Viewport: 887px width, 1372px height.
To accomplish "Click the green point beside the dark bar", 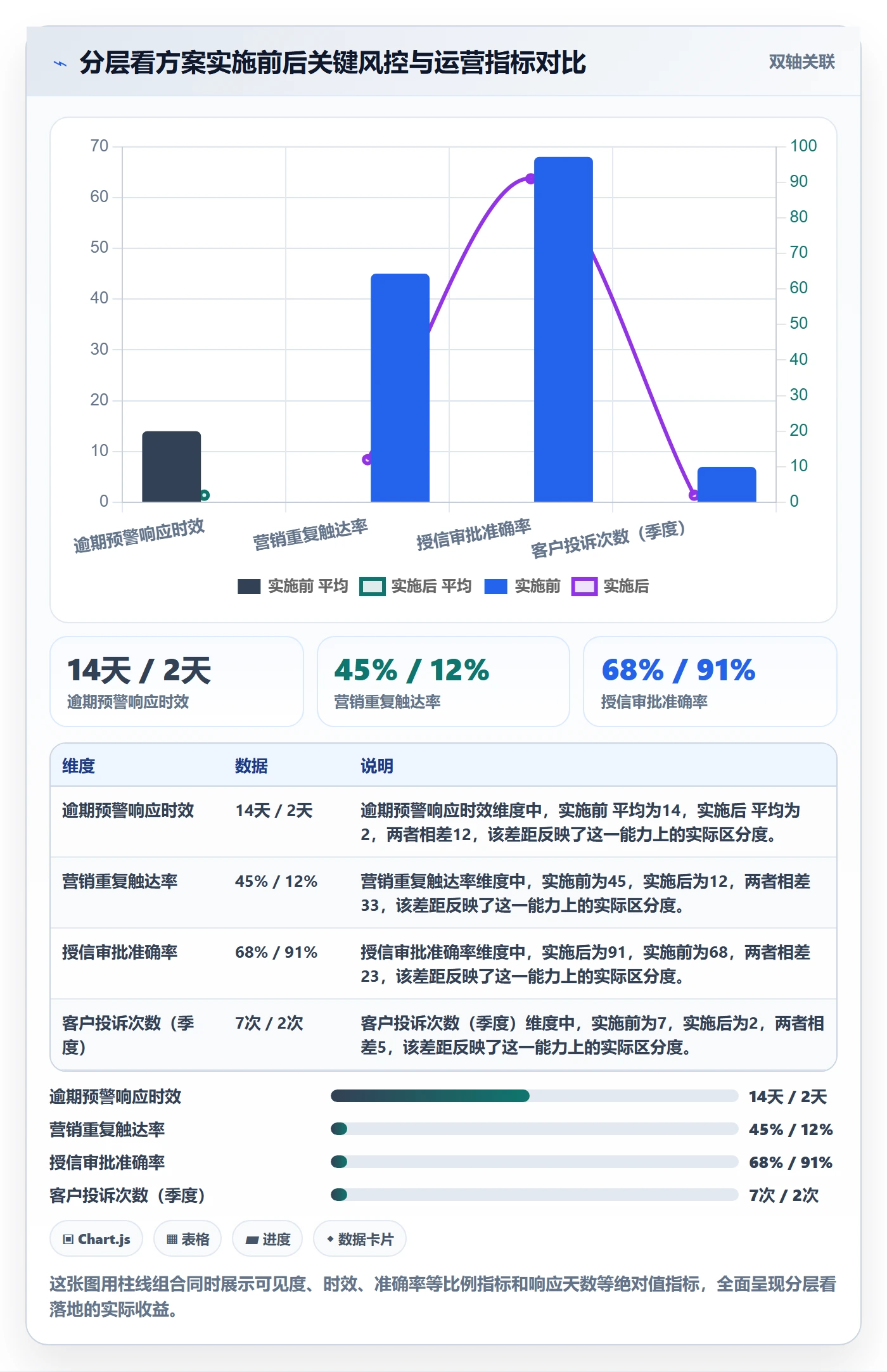I will pyautogui.click(x=204, y=495).
